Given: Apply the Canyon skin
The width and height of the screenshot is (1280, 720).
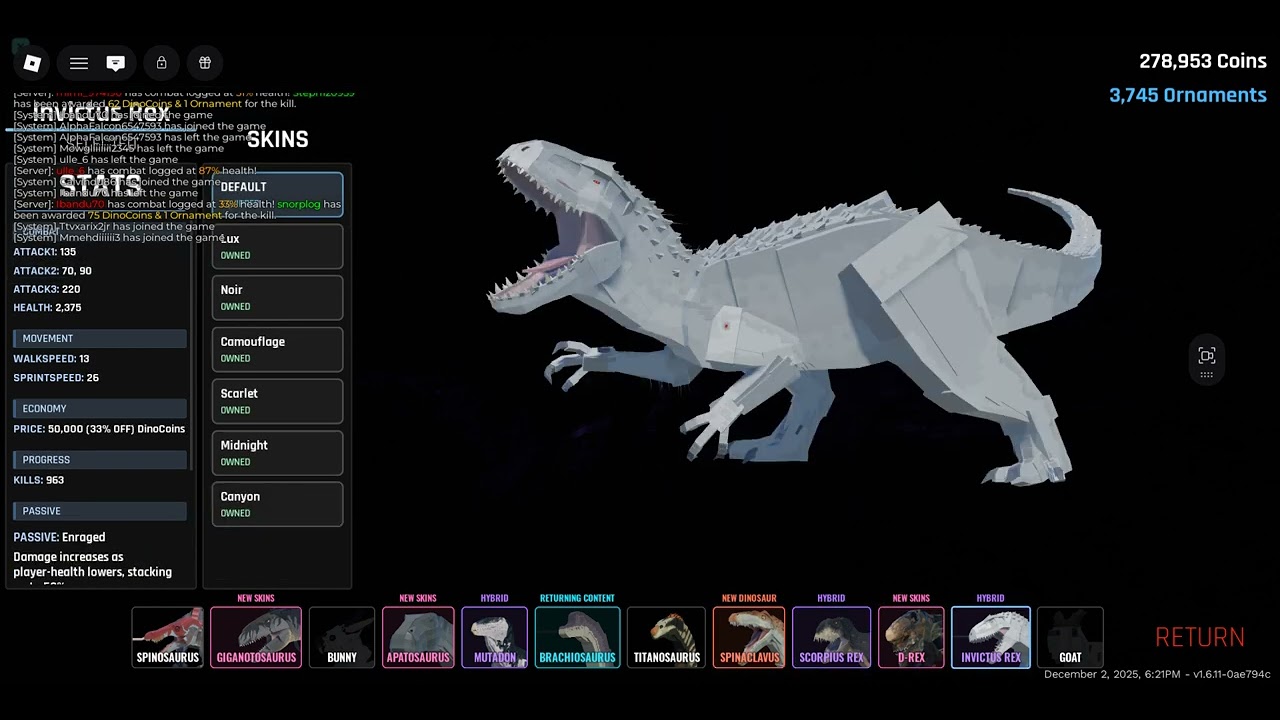Looking at the screenshot, I should pyautogui.click(x=277, y=505).
